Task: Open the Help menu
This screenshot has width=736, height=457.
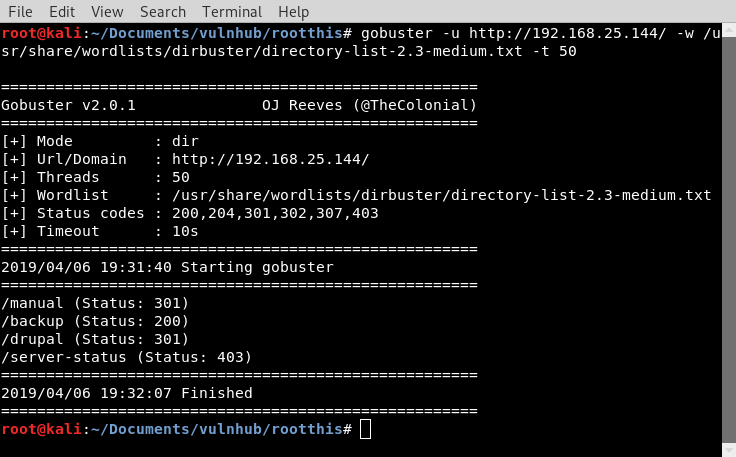Action: pyautogui.click(x=294, y=12)
